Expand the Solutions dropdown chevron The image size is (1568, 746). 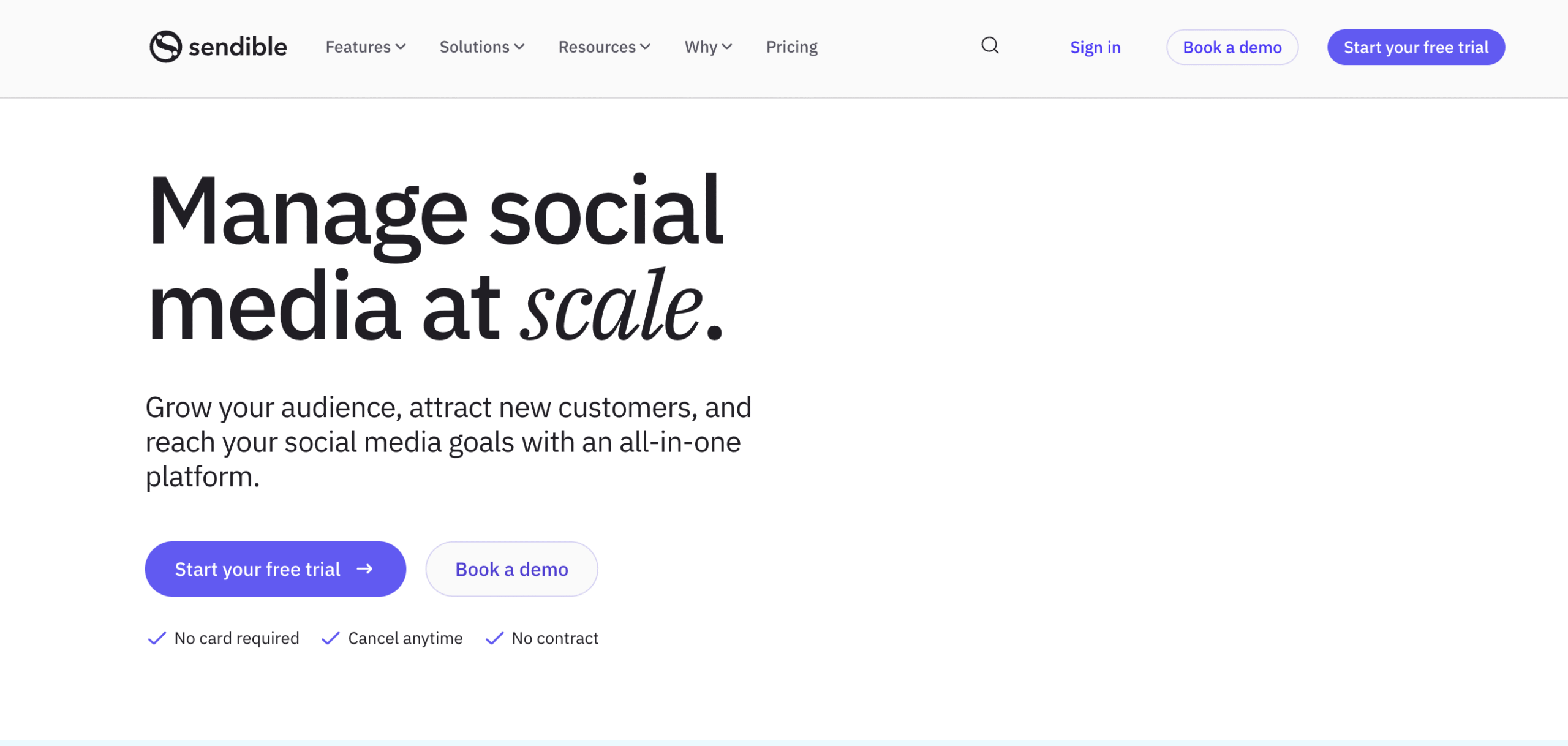click(519, 47)
